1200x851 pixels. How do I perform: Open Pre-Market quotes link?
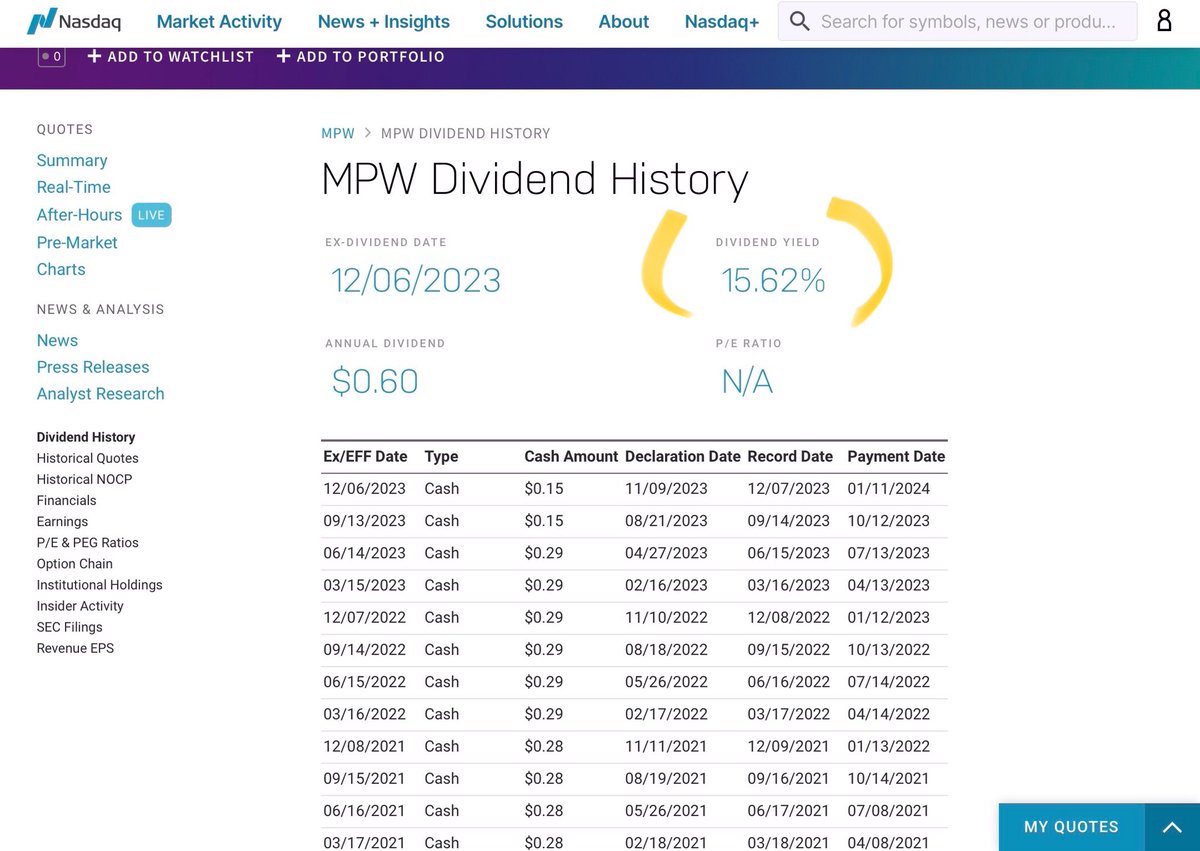pos(77,242)
